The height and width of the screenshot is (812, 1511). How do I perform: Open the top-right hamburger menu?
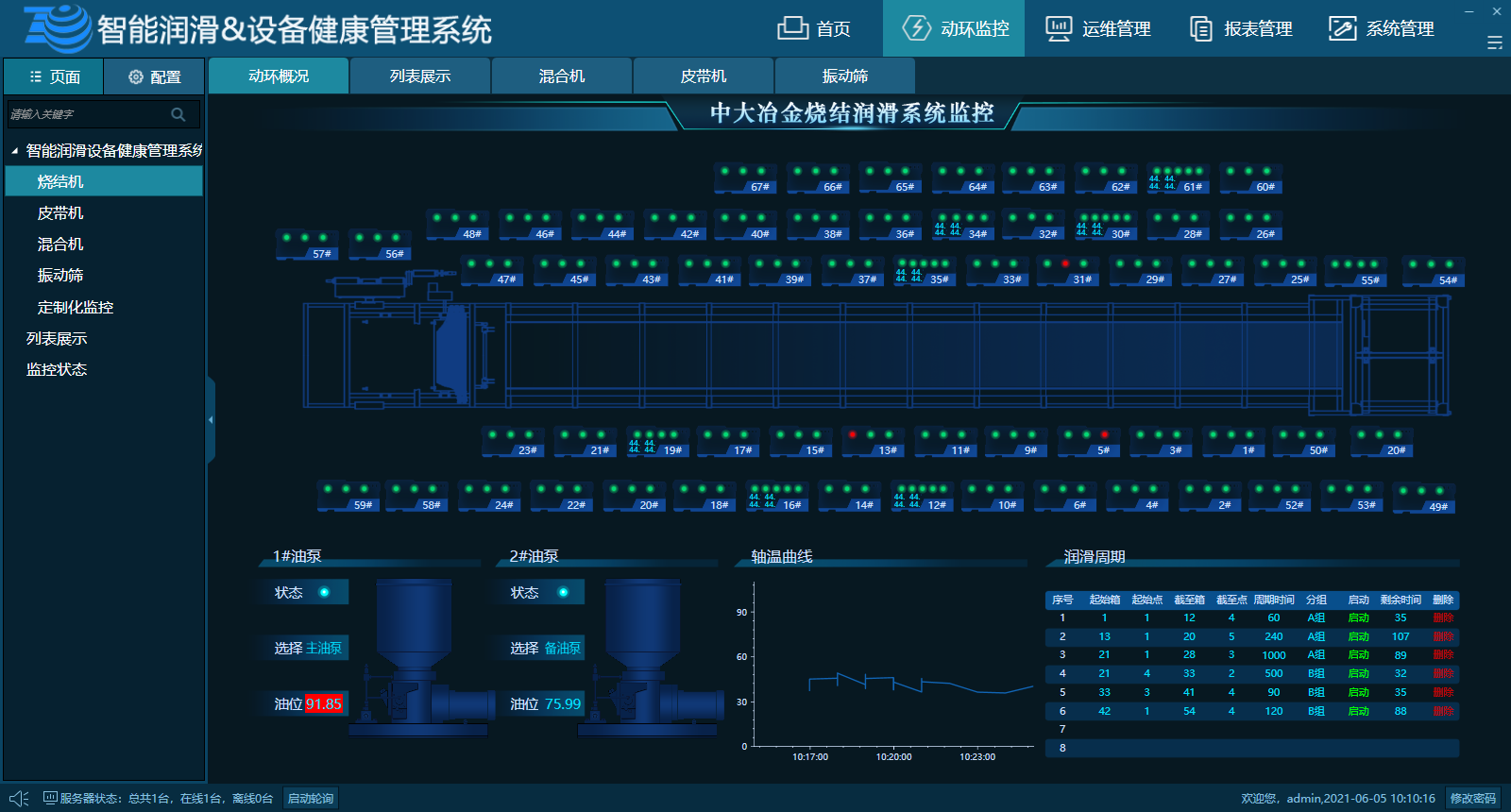coord(1494,42)
